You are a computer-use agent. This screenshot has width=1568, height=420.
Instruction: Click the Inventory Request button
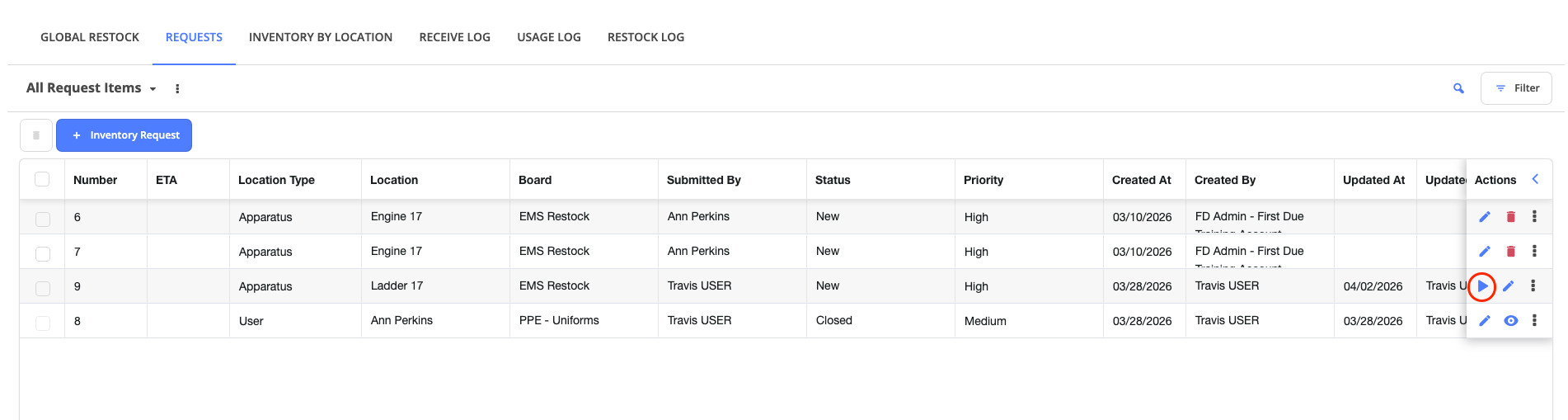pos(124,135)
